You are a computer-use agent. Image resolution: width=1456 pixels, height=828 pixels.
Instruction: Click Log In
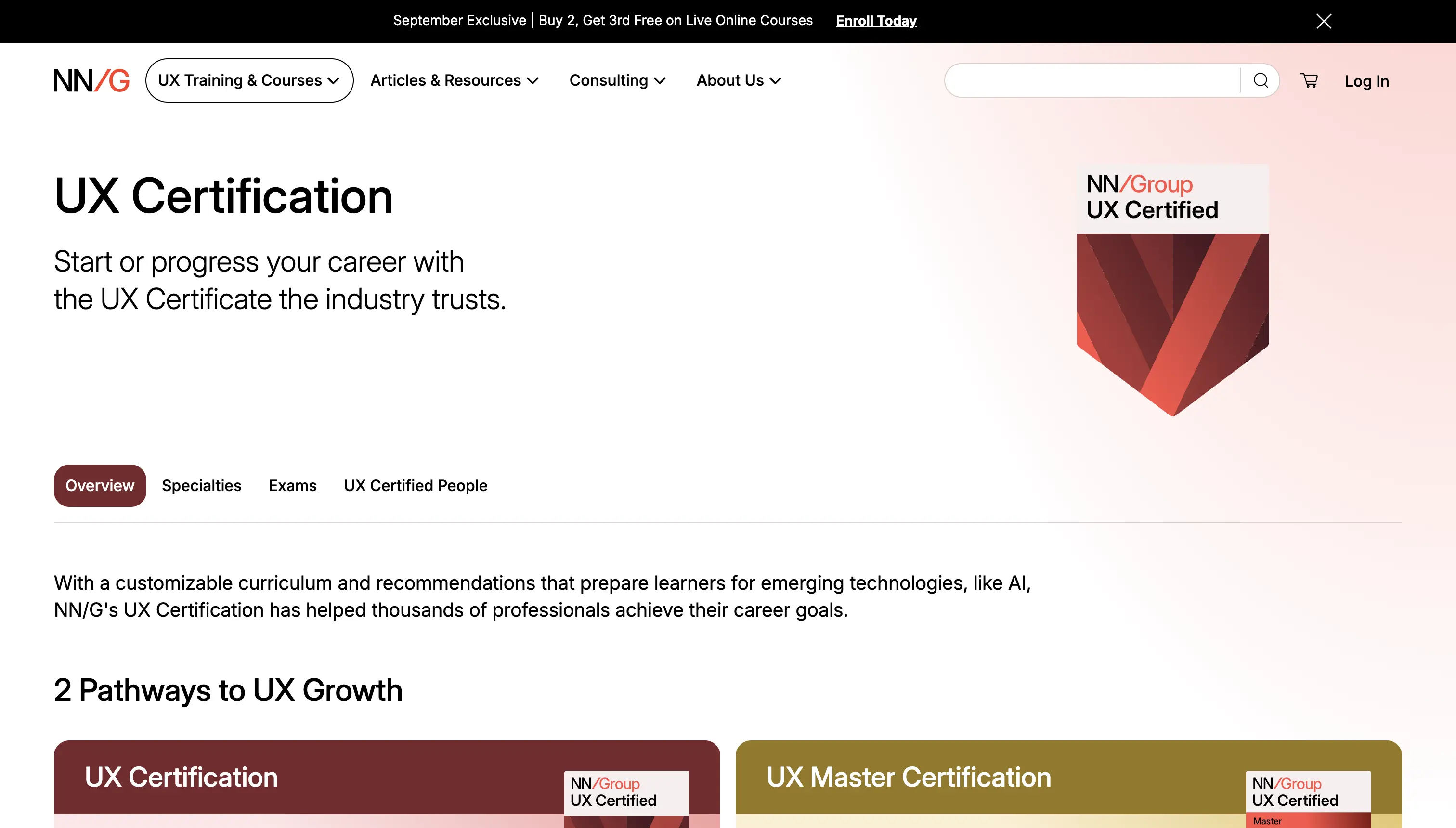[x=1367, y=81]
